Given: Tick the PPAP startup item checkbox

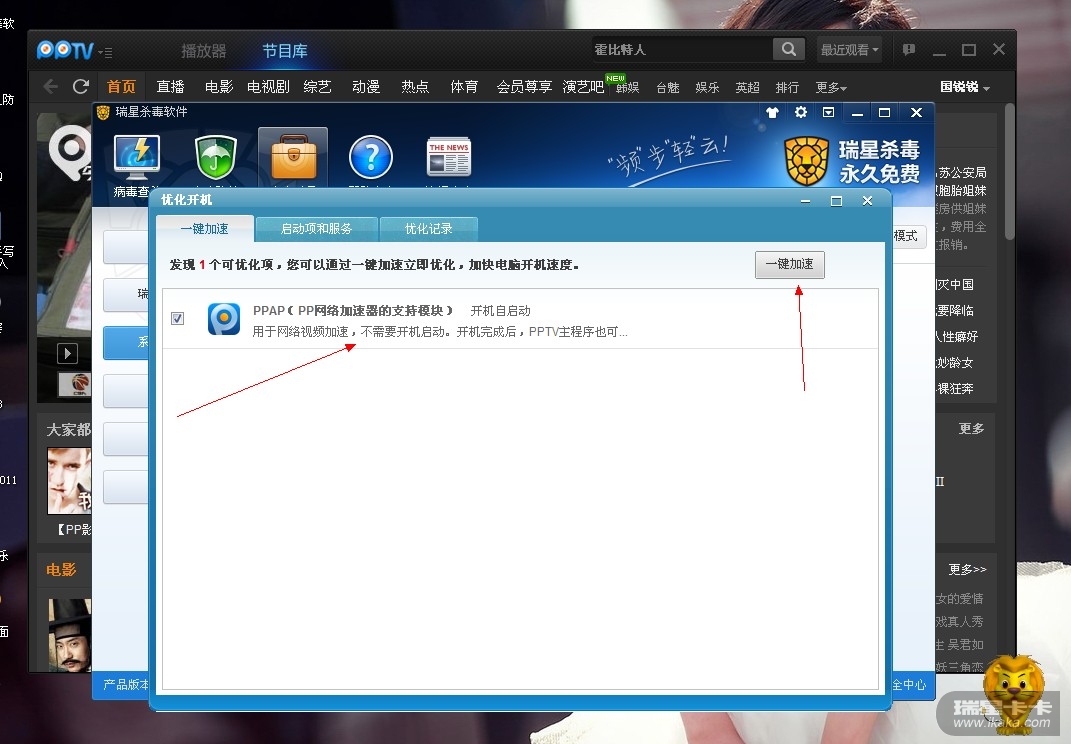Looking at the screenshot, I should 178,318.
